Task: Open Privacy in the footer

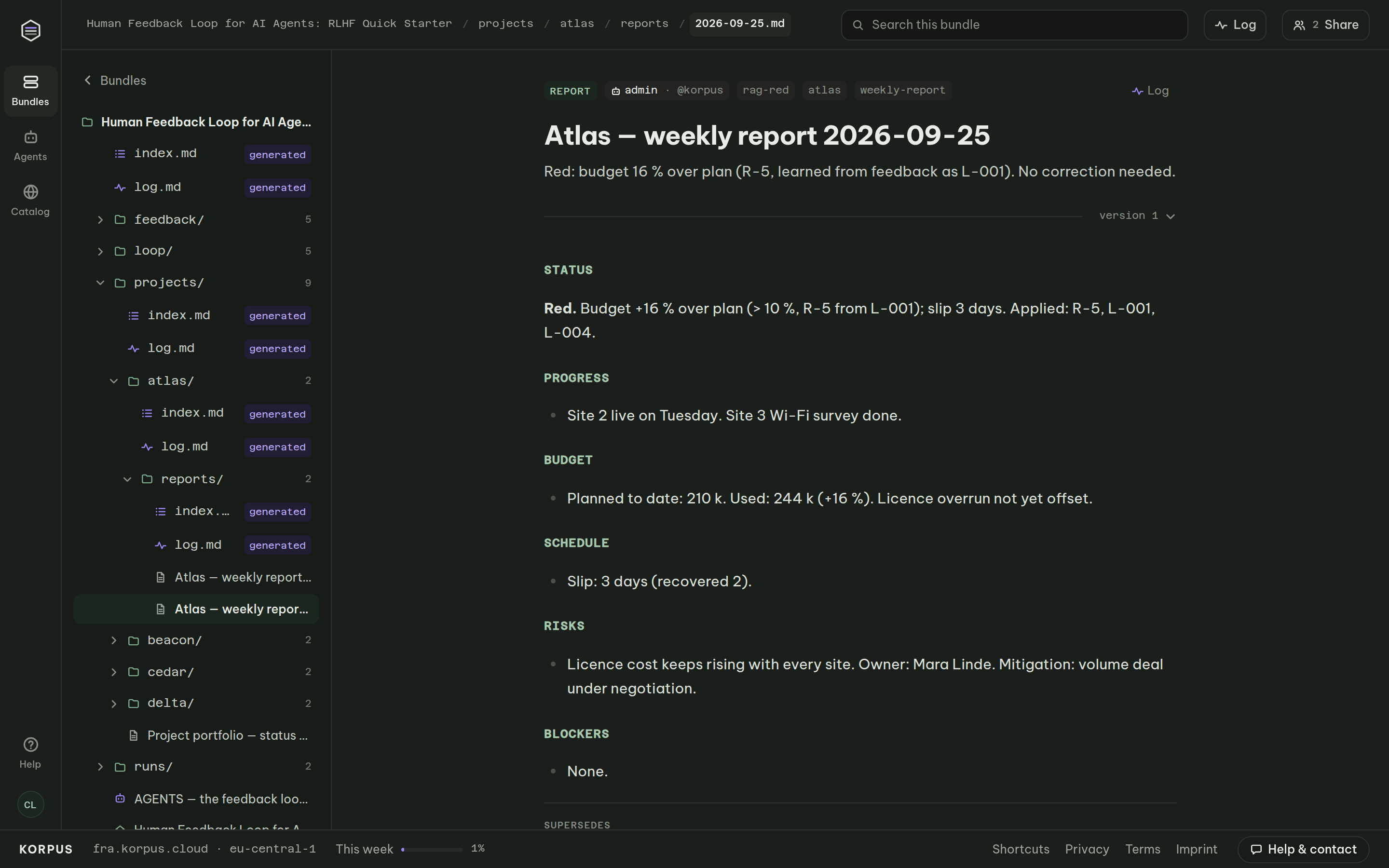Action: pos(1087,849)
